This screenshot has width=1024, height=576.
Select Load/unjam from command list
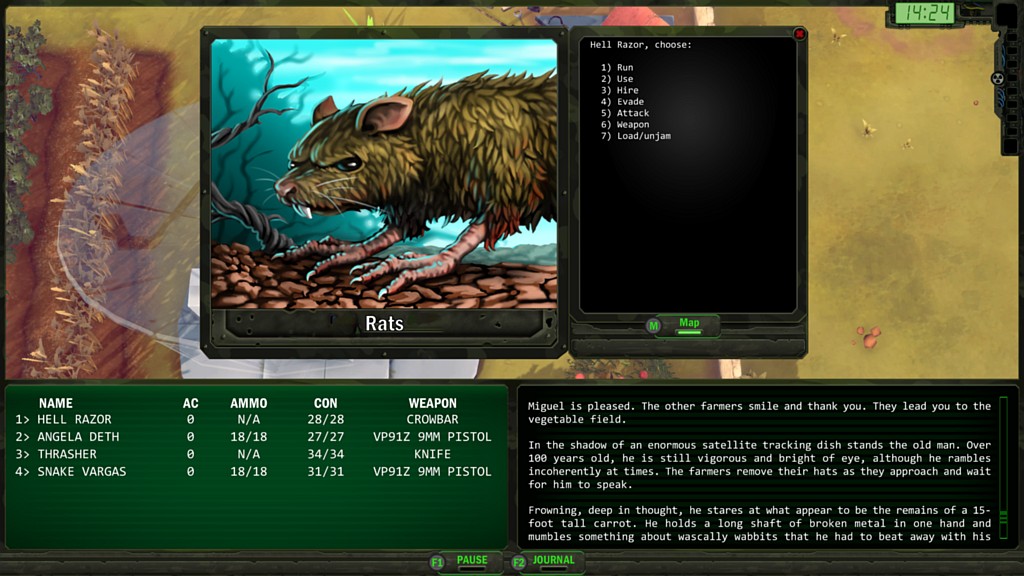coord(642,136)
